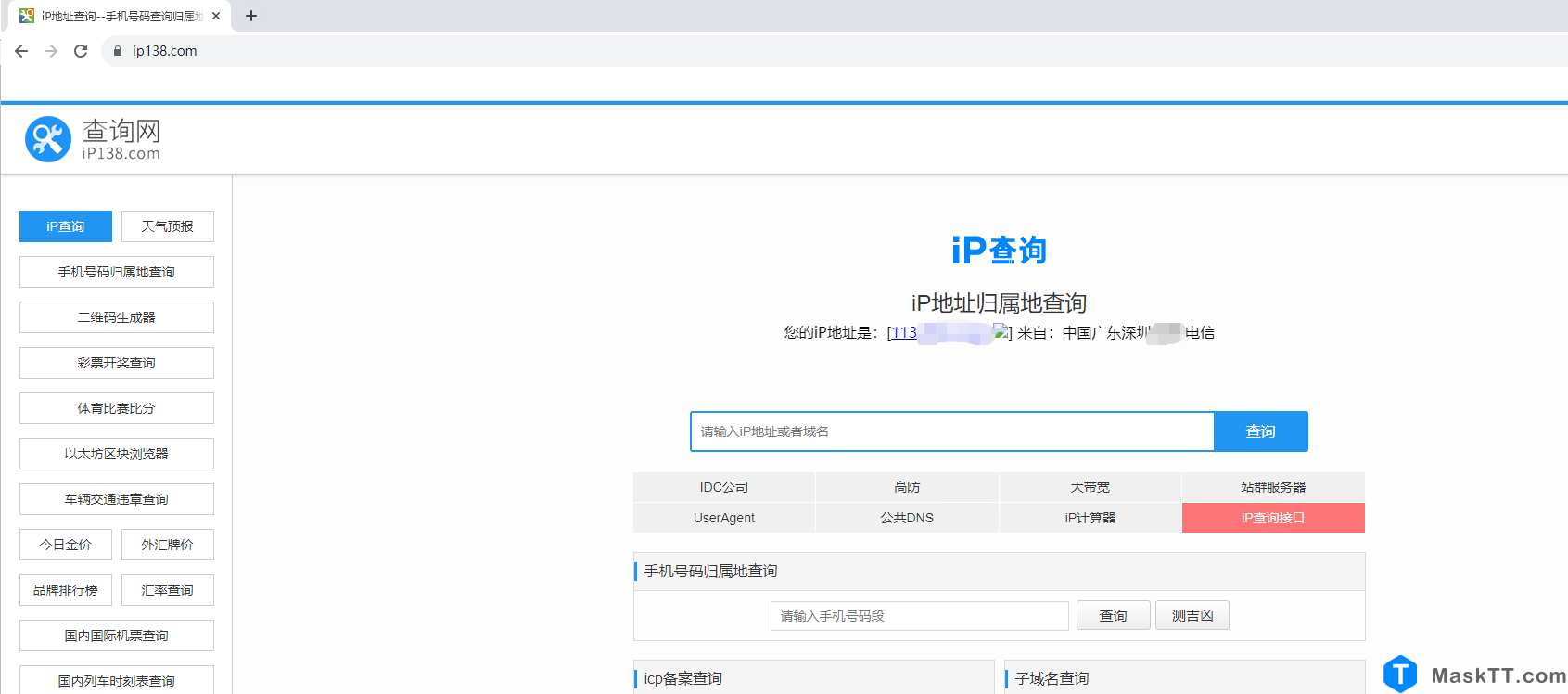The height and width of the screenshot is (694, 1568).
Task: Click iP地址归属地查询 subtitle text
Action: (999, 303)
